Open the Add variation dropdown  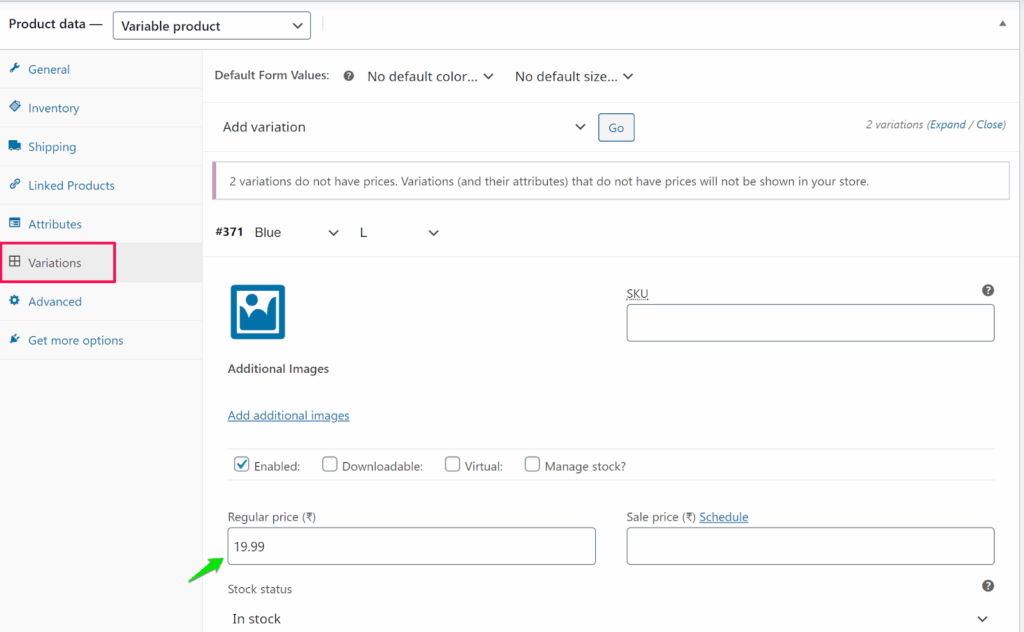pos(404,127)
